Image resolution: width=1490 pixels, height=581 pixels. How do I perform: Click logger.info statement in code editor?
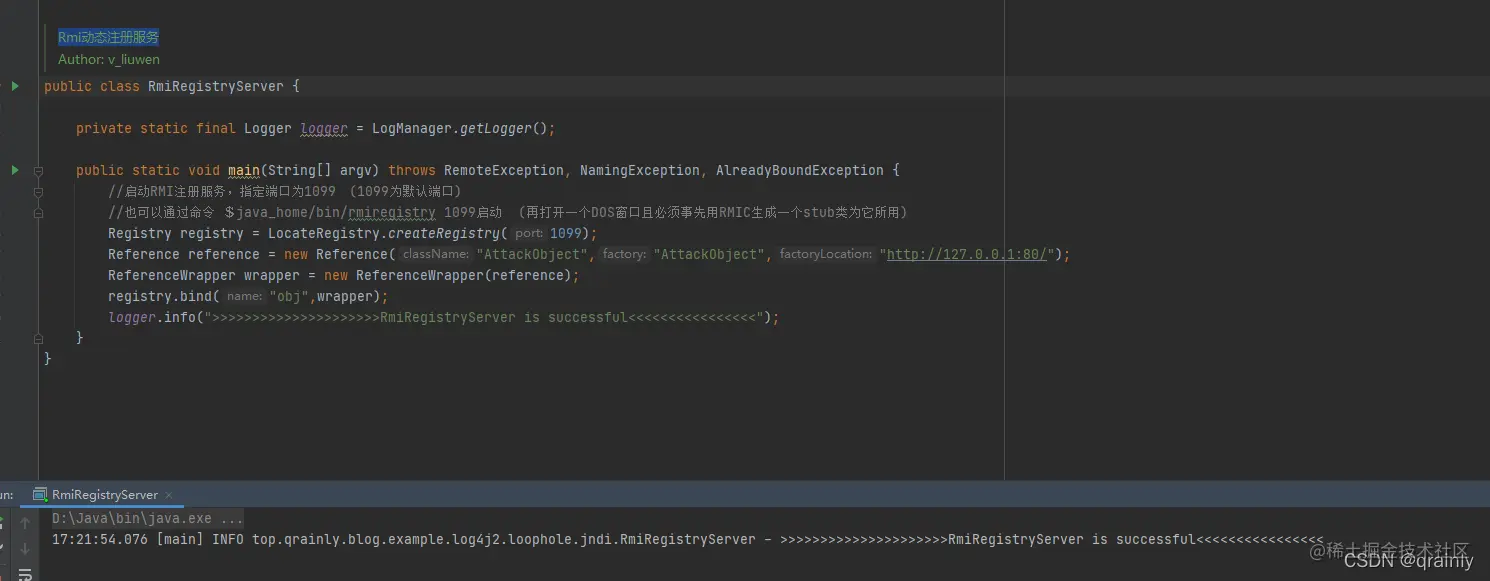[444, 317]
